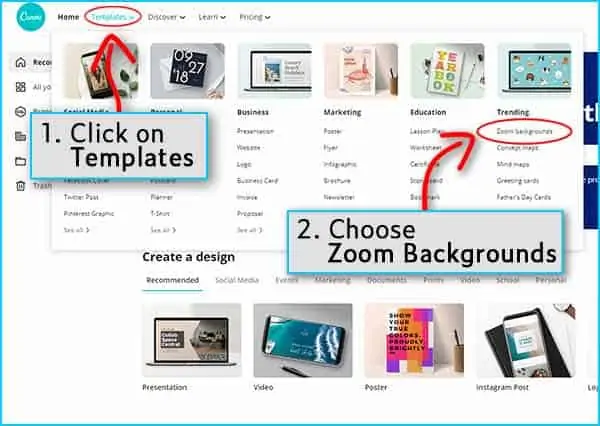This screenshot has height=426, width=600.
Task: Open Poster under Marketing column
Action: click(x=333, y=131)
